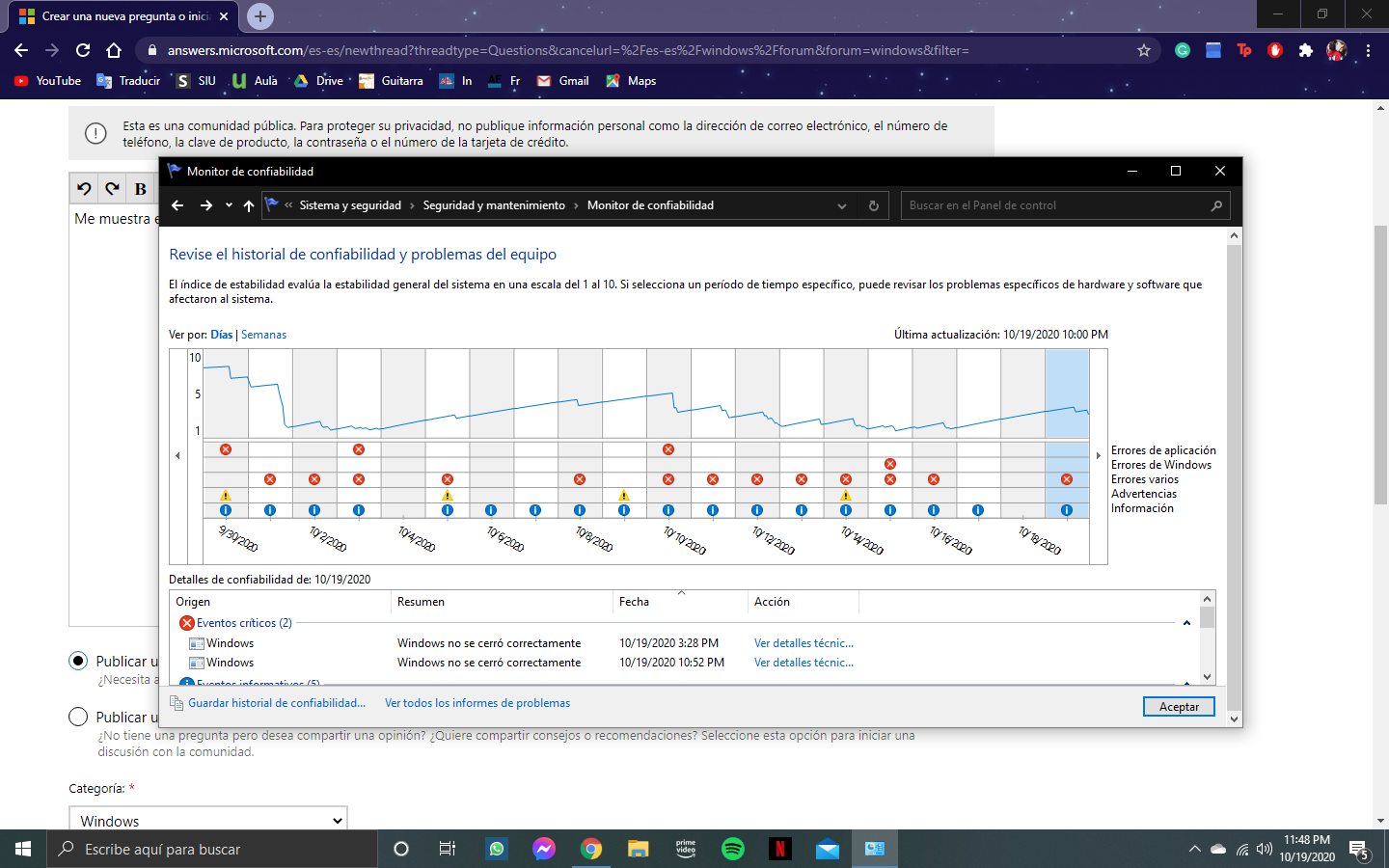Show hidden system tray icons
This screenshot has height=868, width=1389.
[x=1194, y=849]
